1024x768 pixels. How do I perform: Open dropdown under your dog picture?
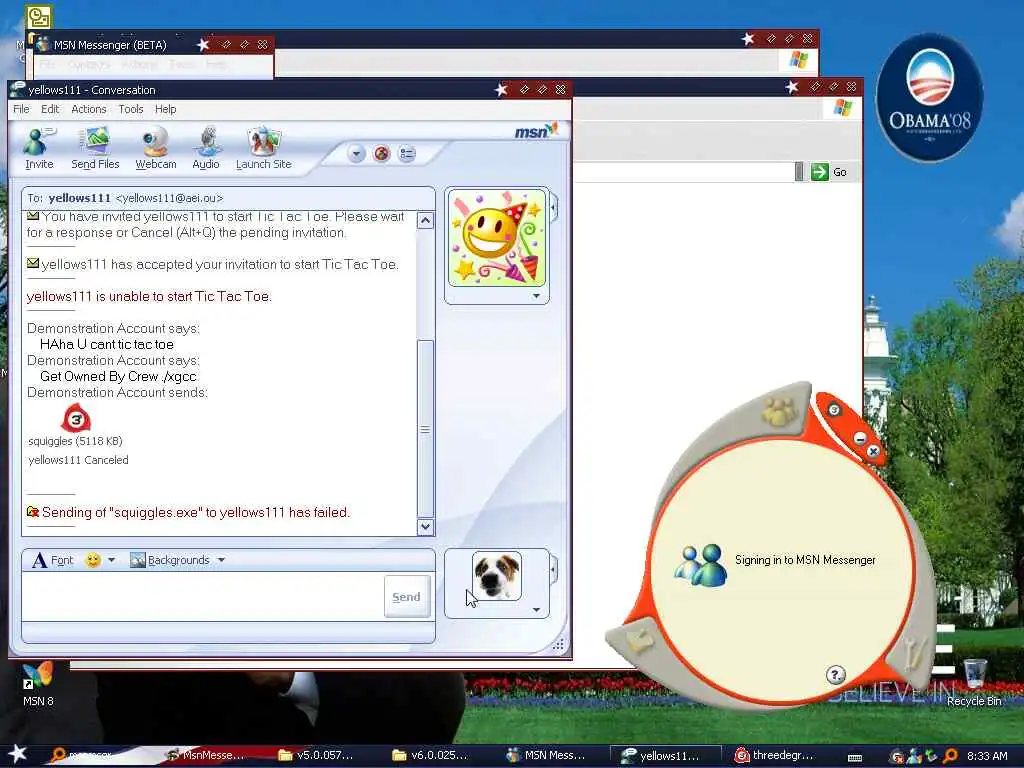pos(536,610)
